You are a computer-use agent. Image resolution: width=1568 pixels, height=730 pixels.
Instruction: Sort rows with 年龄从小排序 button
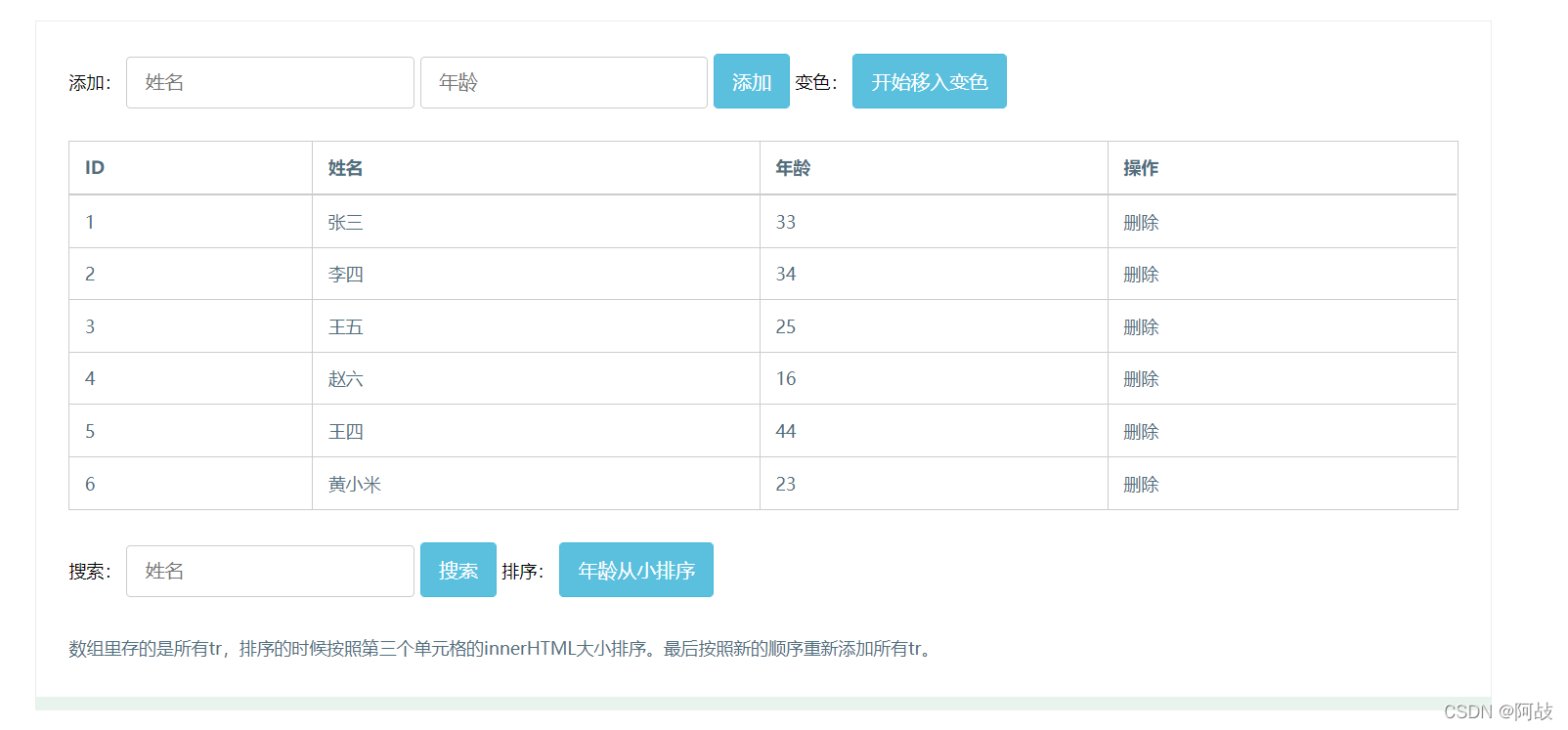(636, 570)
